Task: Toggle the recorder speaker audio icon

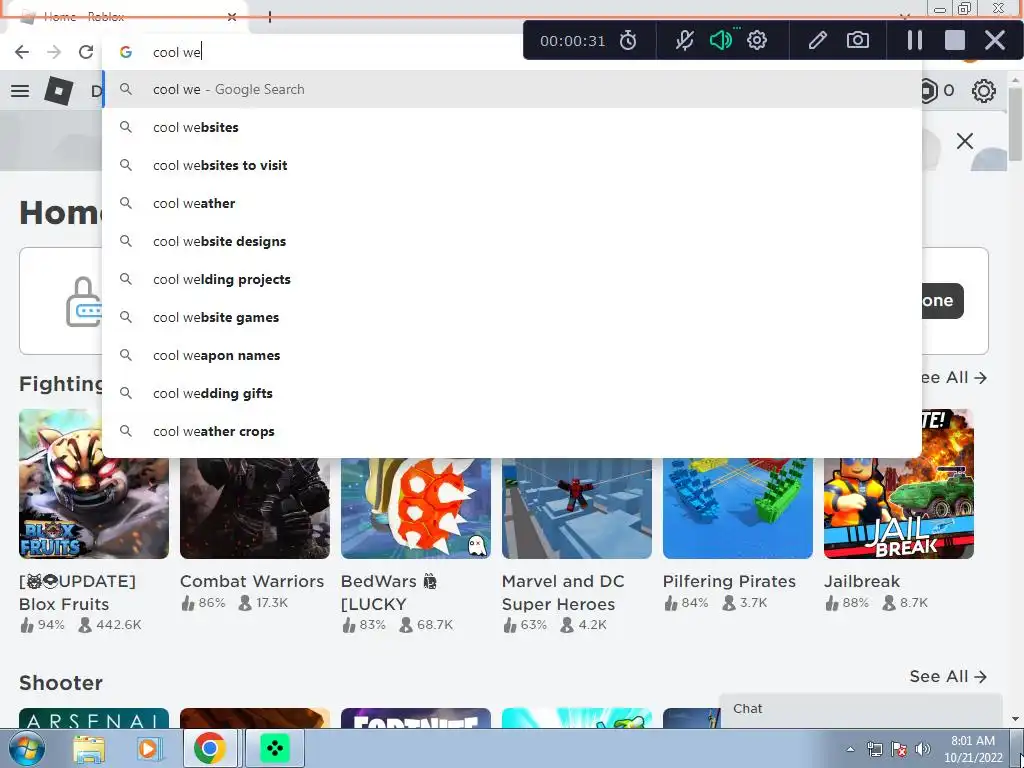Action: (721, 40)
